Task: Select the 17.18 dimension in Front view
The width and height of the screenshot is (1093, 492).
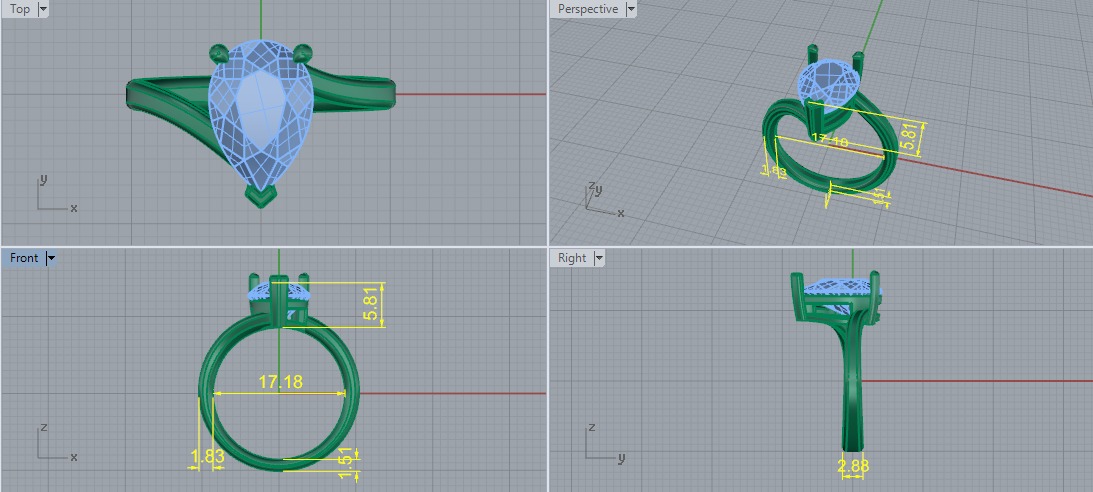Action: (x=280, y=382)
